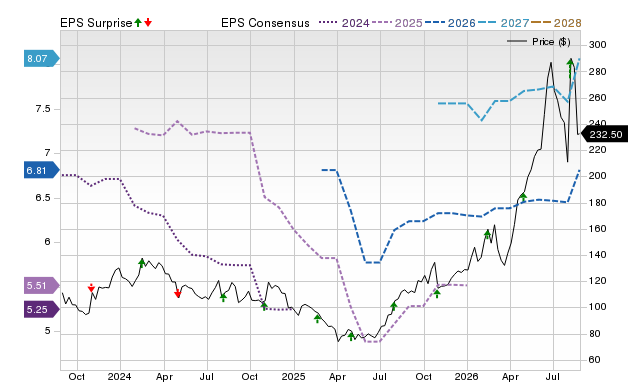Select the 2024 consensus legend entry

coord(344,23)
